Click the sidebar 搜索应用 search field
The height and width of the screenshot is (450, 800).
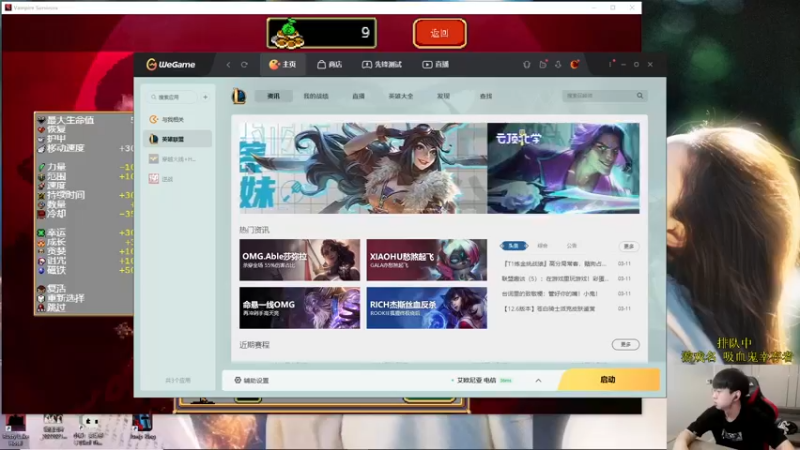tap(172, 97)
